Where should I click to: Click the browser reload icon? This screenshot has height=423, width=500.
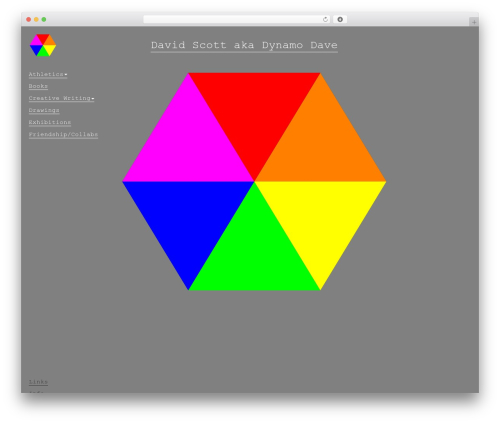pyautogui.click(x=325, y=19)
